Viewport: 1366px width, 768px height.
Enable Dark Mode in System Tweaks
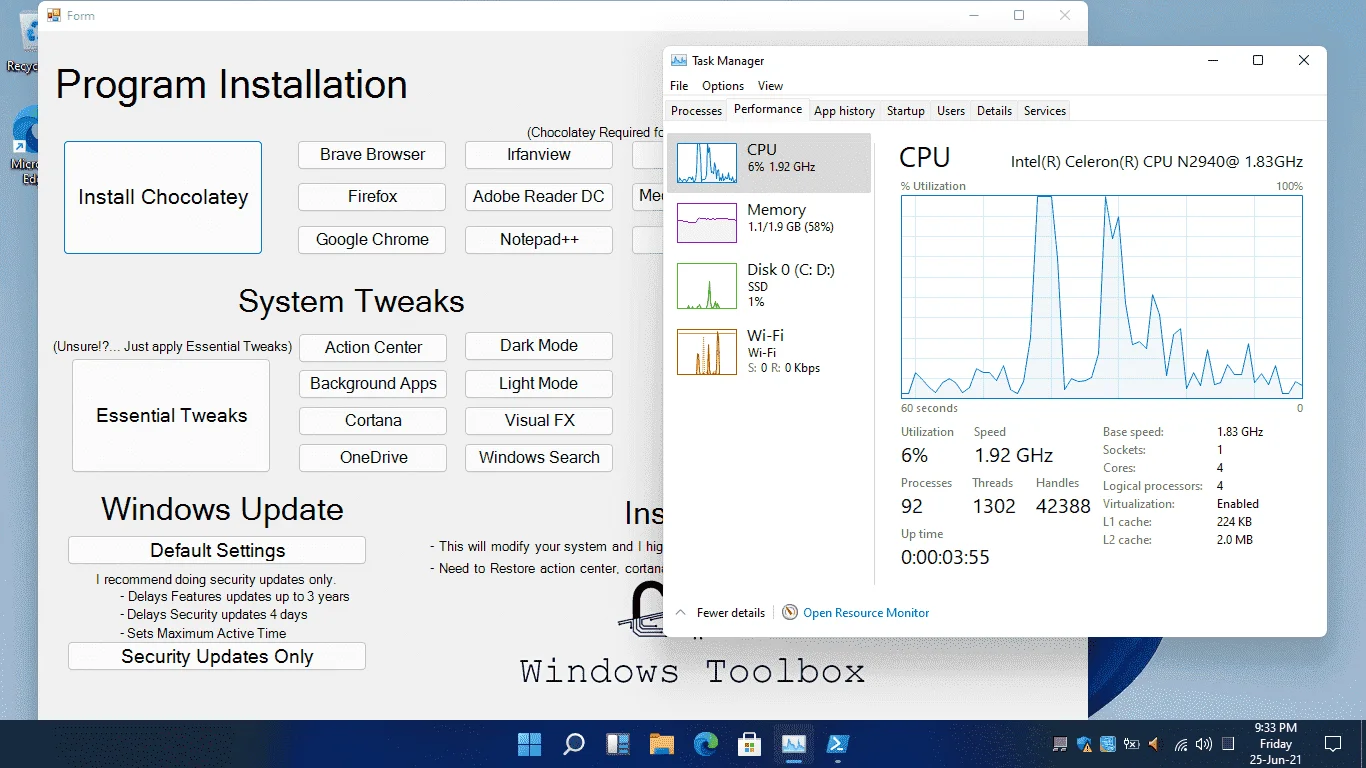(539, 346)
